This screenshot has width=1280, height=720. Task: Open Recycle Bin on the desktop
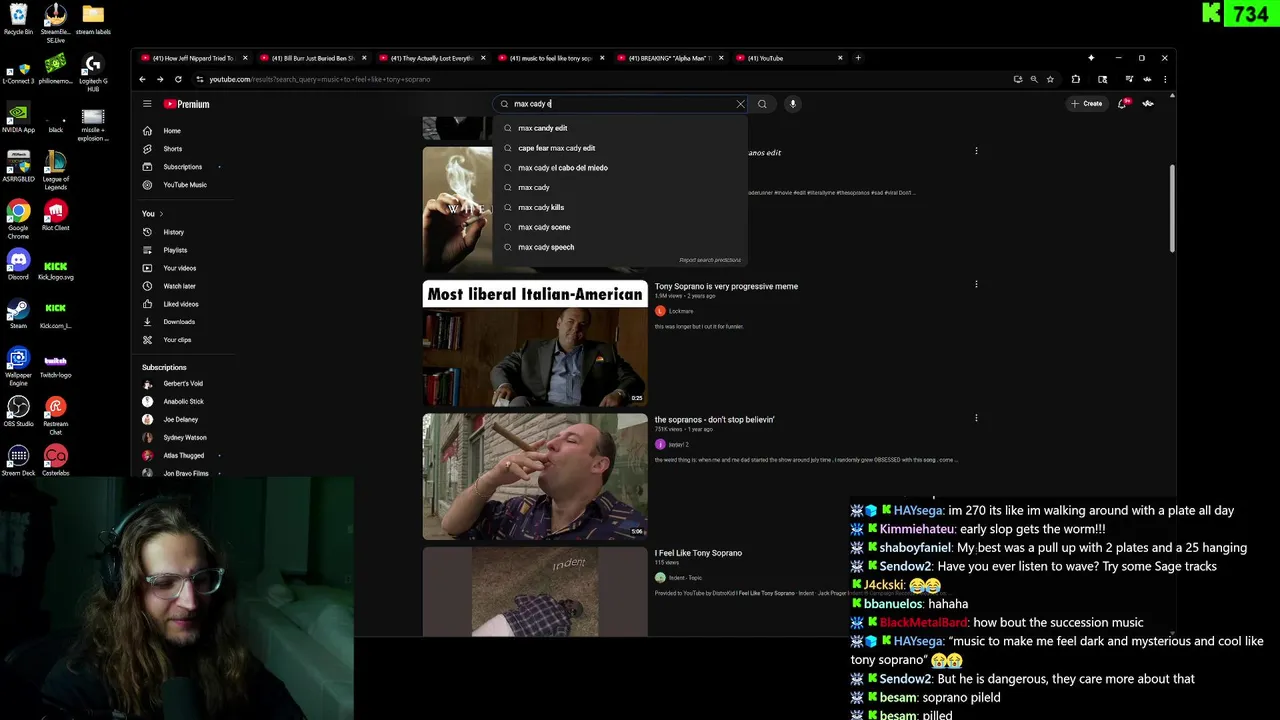18,19
